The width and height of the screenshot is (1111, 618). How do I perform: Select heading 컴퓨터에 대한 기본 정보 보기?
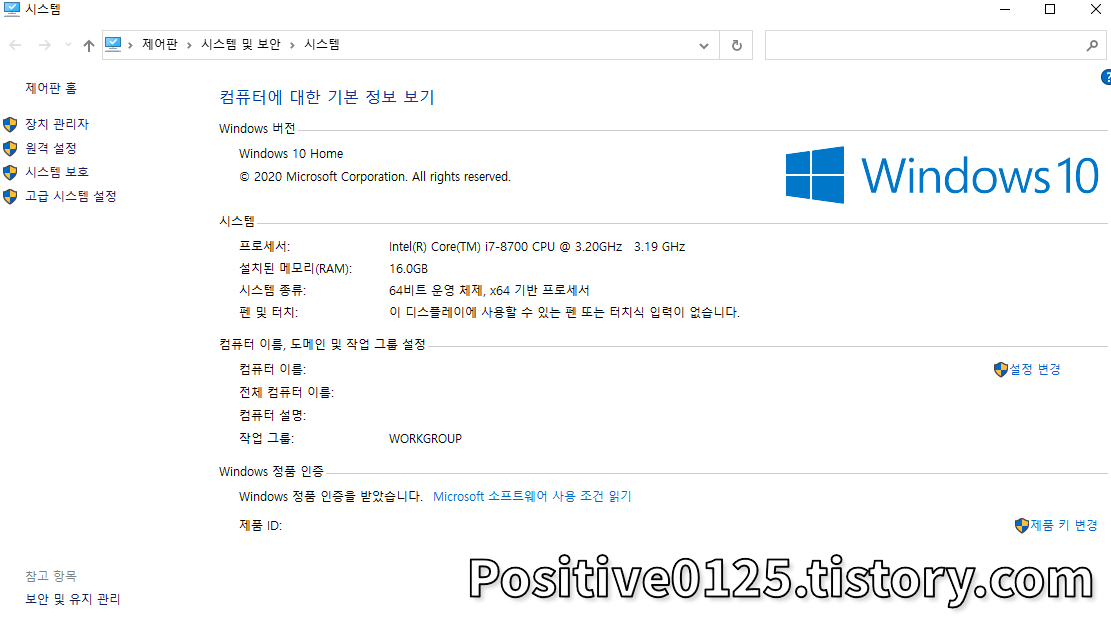pyautogui.click(x=327, y=96)
